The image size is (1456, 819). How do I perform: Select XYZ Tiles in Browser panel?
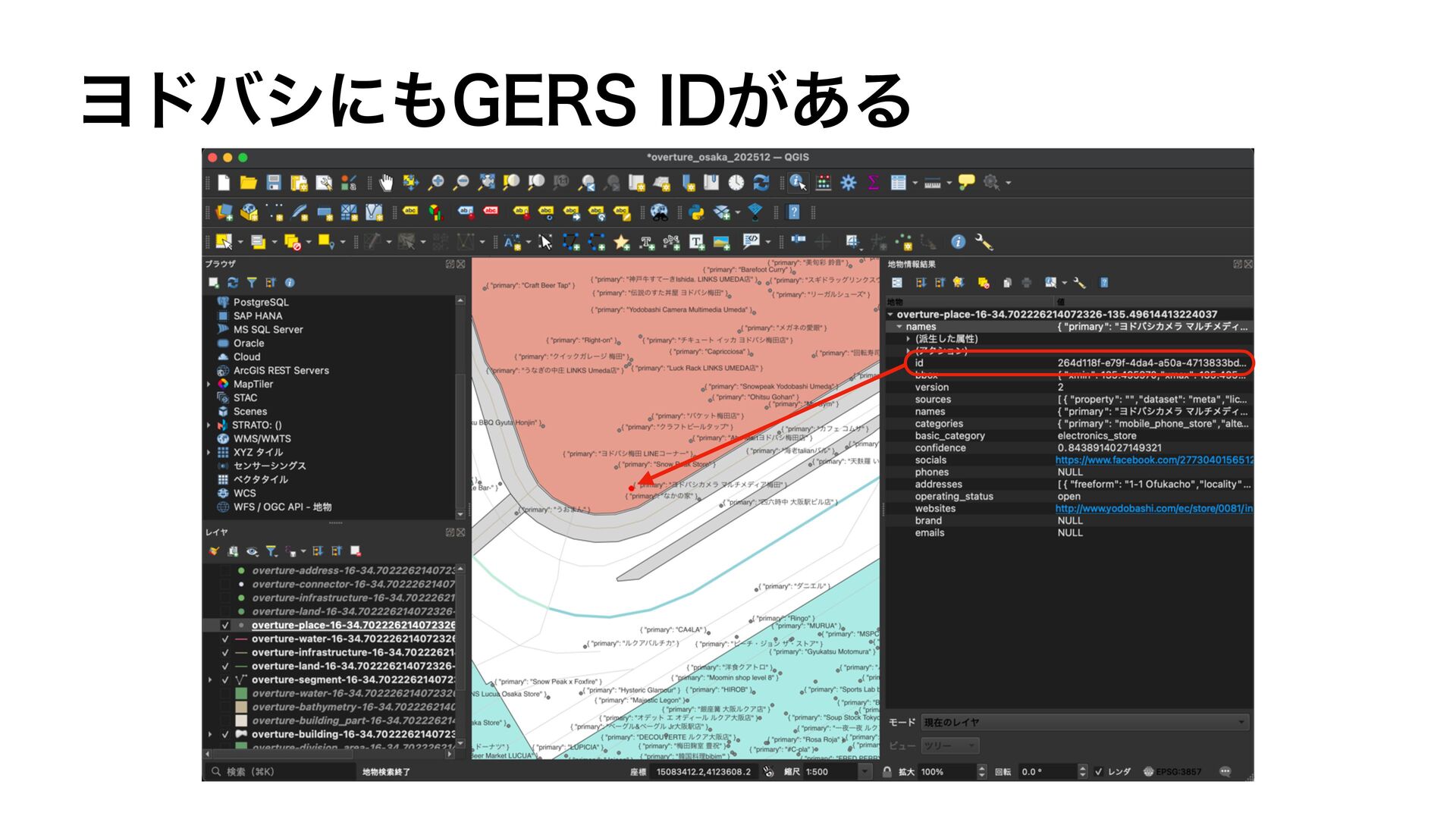[258, 453]
